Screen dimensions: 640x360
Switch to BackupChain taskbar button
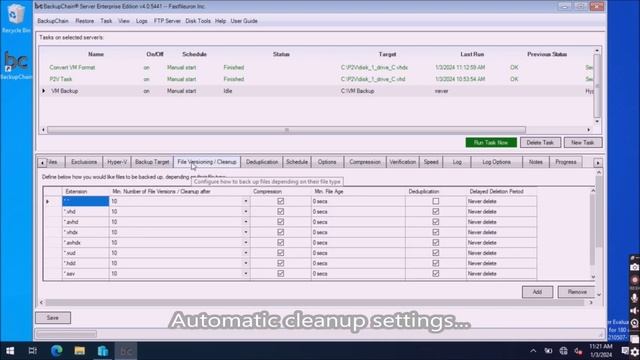coord(126,351)
